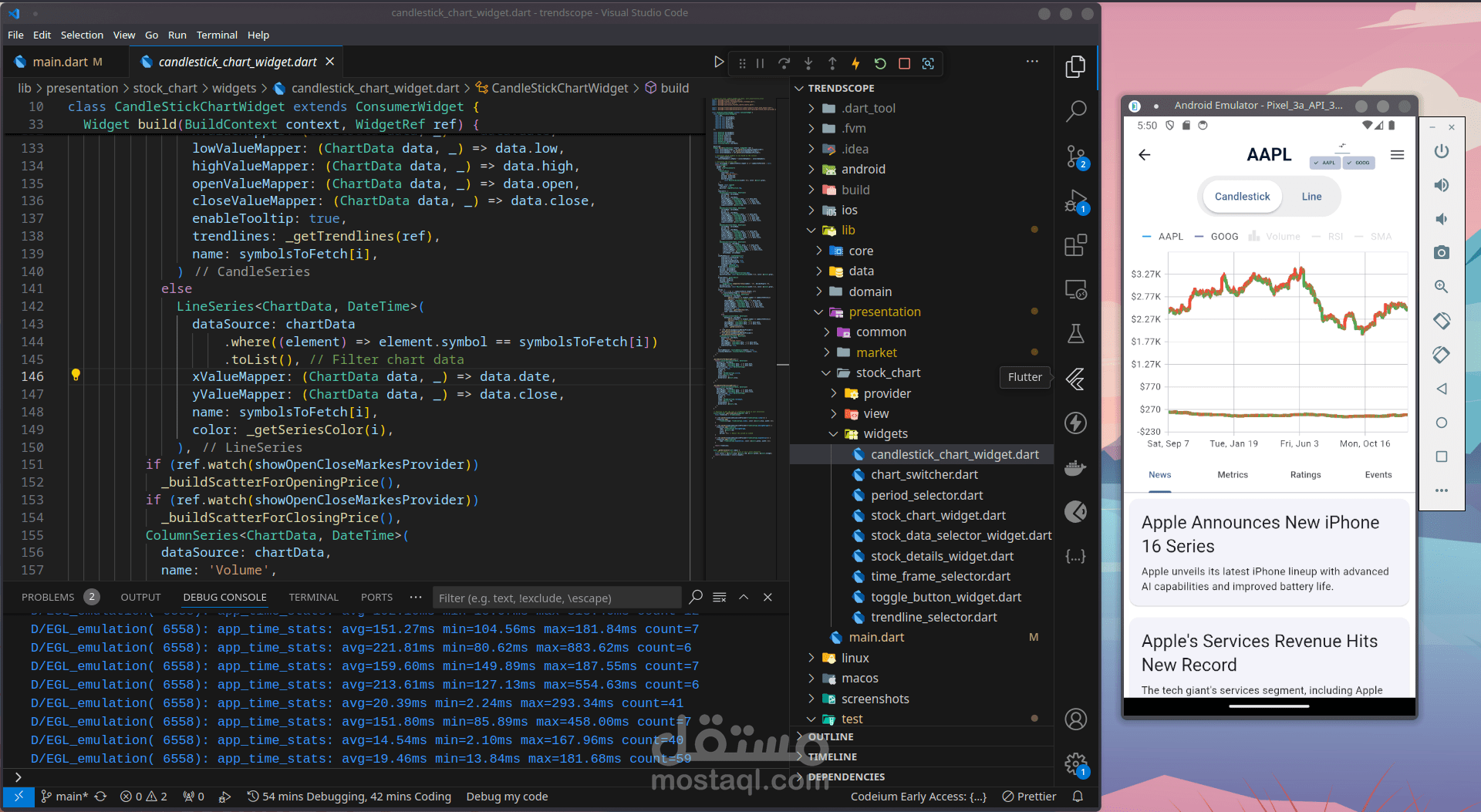Open the Accounts menu icon

(1075, 719)
